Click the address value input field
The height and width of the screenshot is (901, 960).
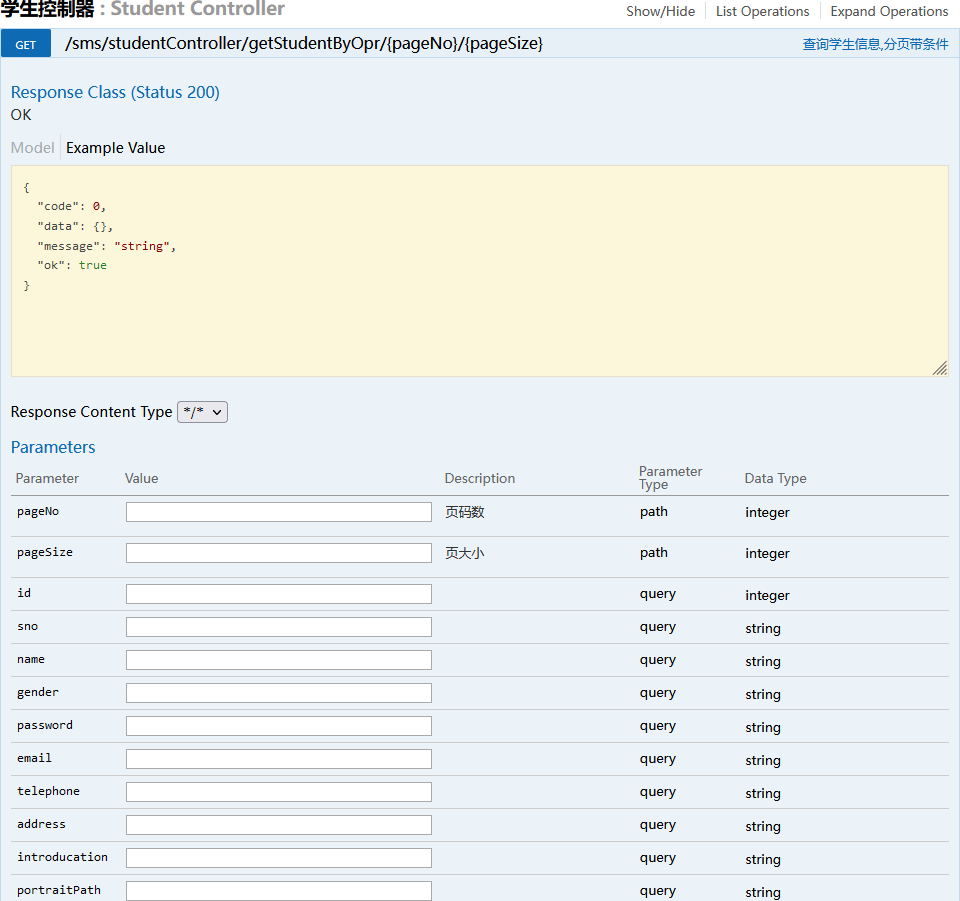click(279, 825)
